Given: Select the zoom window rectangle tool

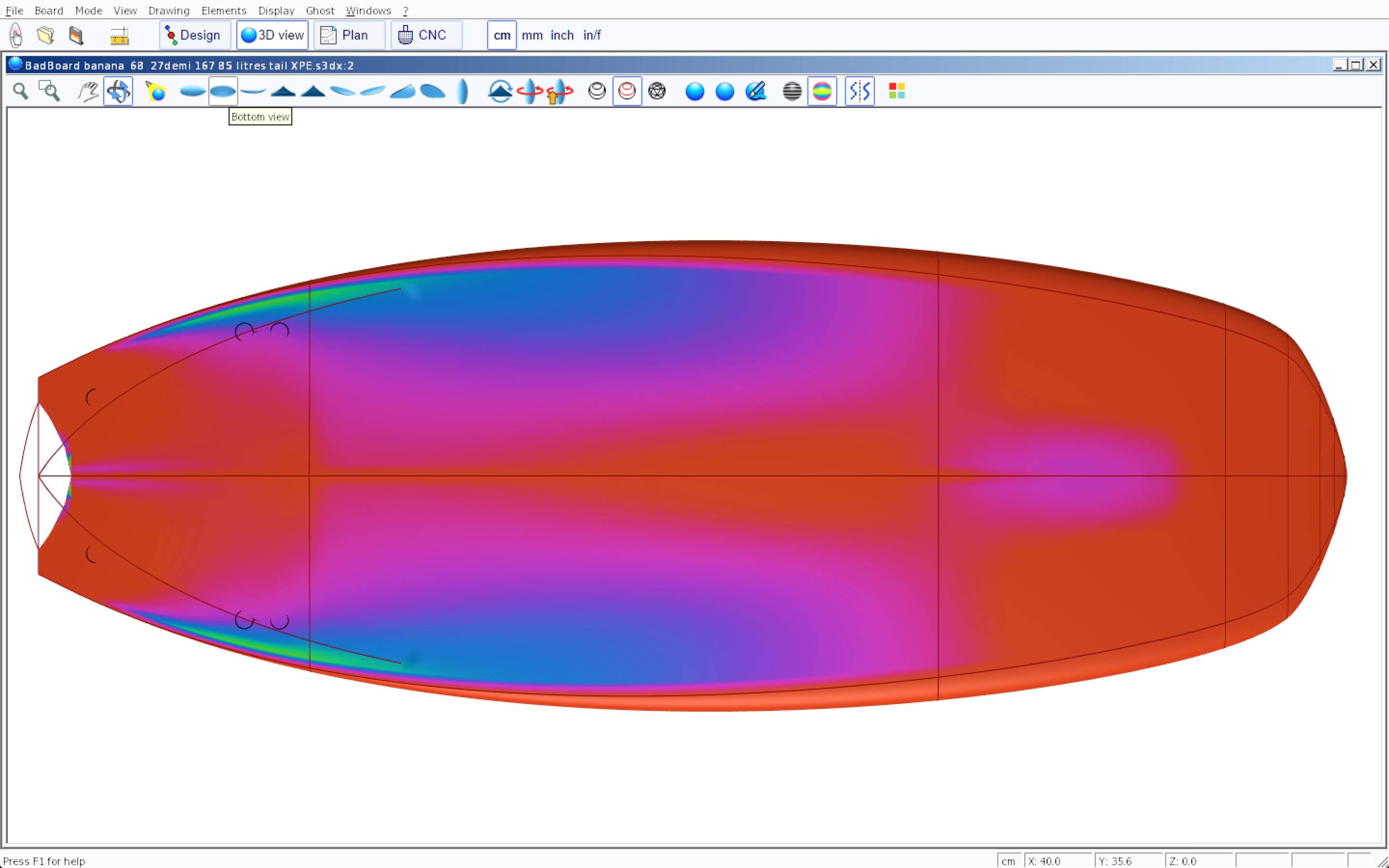Looking at the screenshot, I should pos(49,91).
